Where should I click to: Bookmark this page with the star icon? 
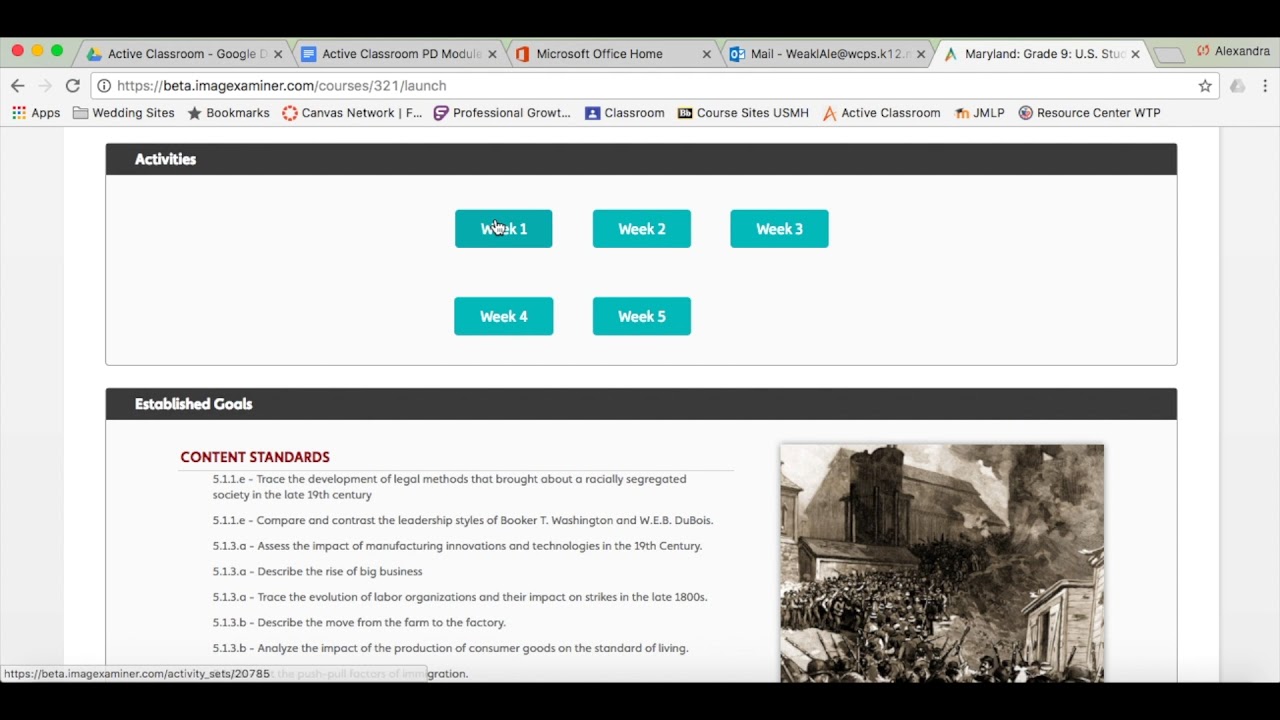pyautogui.click(x=1205, y=86)
